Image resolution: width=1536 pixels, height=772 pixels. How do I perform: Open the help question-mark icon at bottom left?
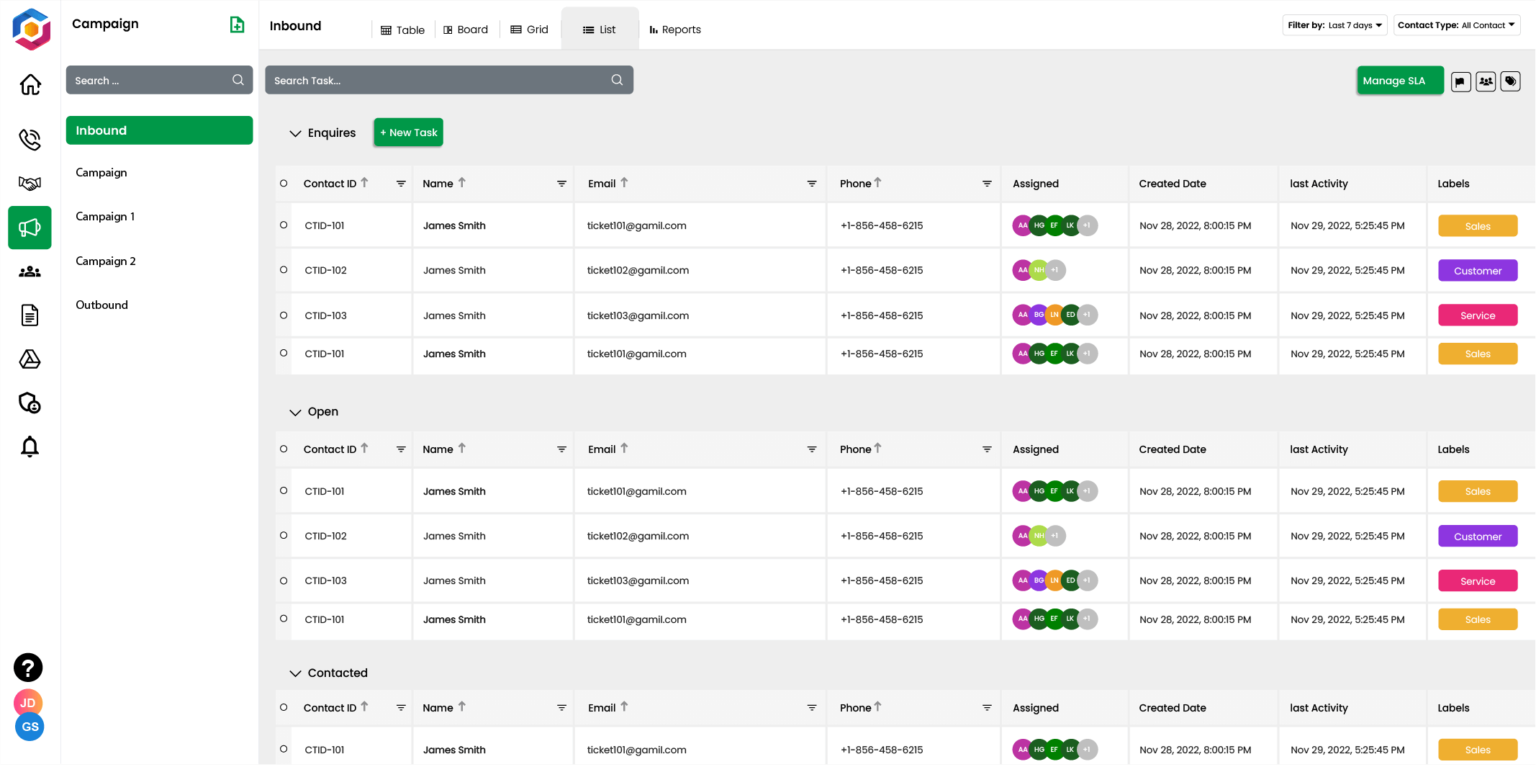(27, 667)
